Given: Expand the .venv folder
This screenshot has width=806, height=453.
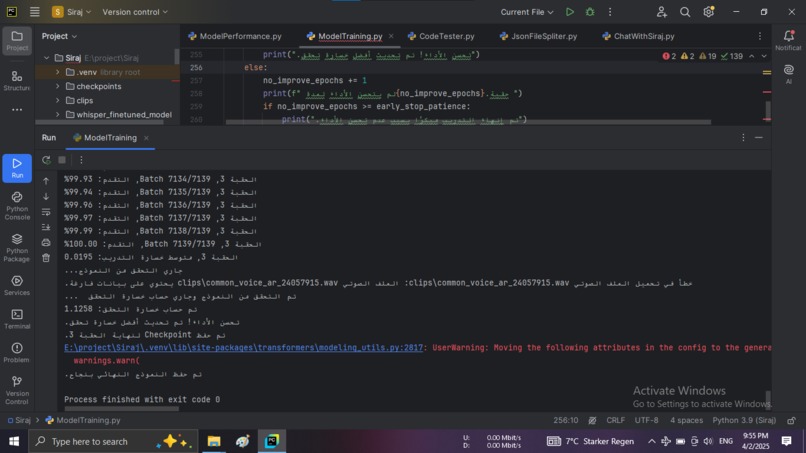Looking at the screenshot, I should (x=58, y=72).
